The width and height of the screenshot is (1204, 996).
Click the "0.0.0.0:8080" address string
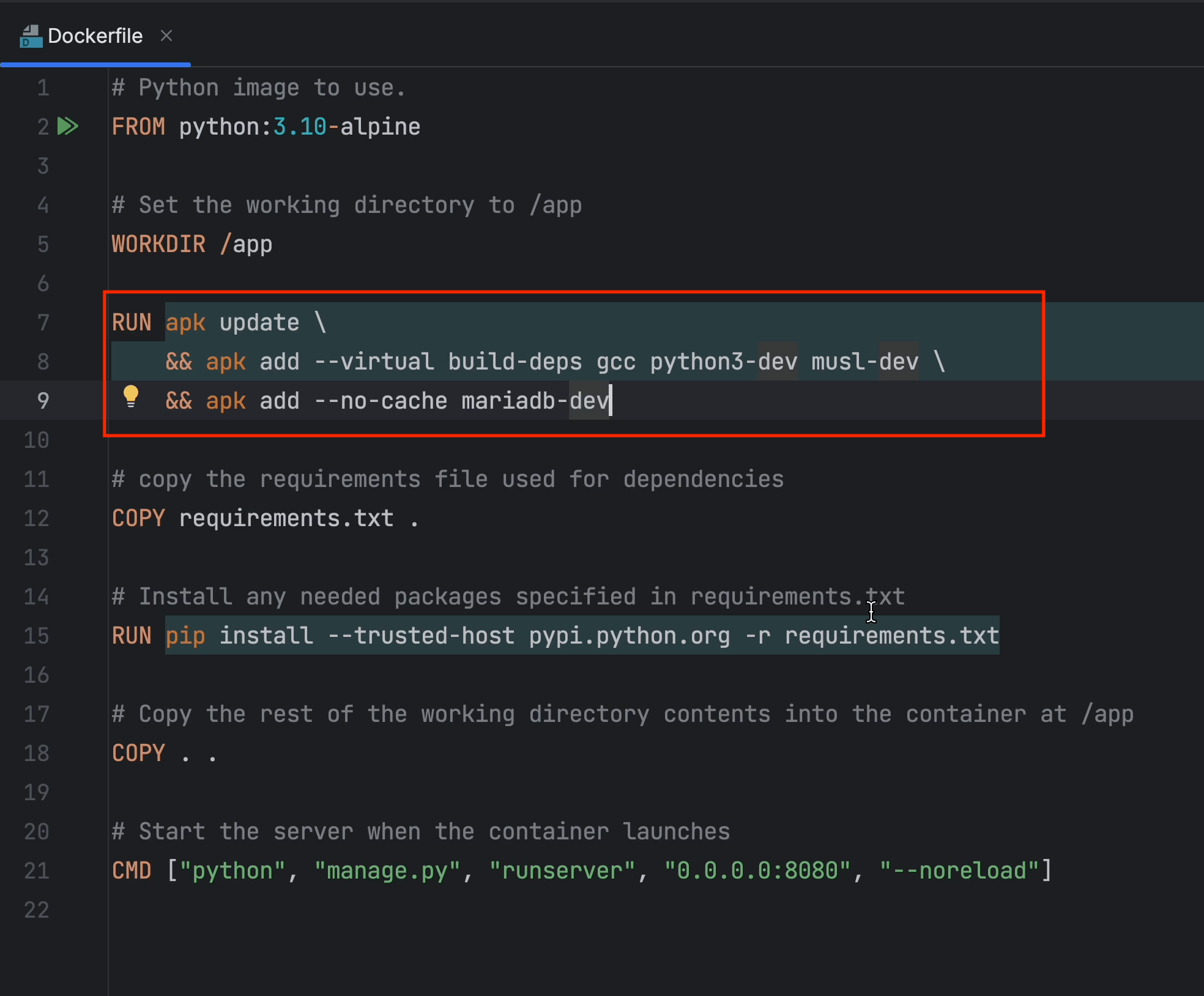[x=757, y=871]
